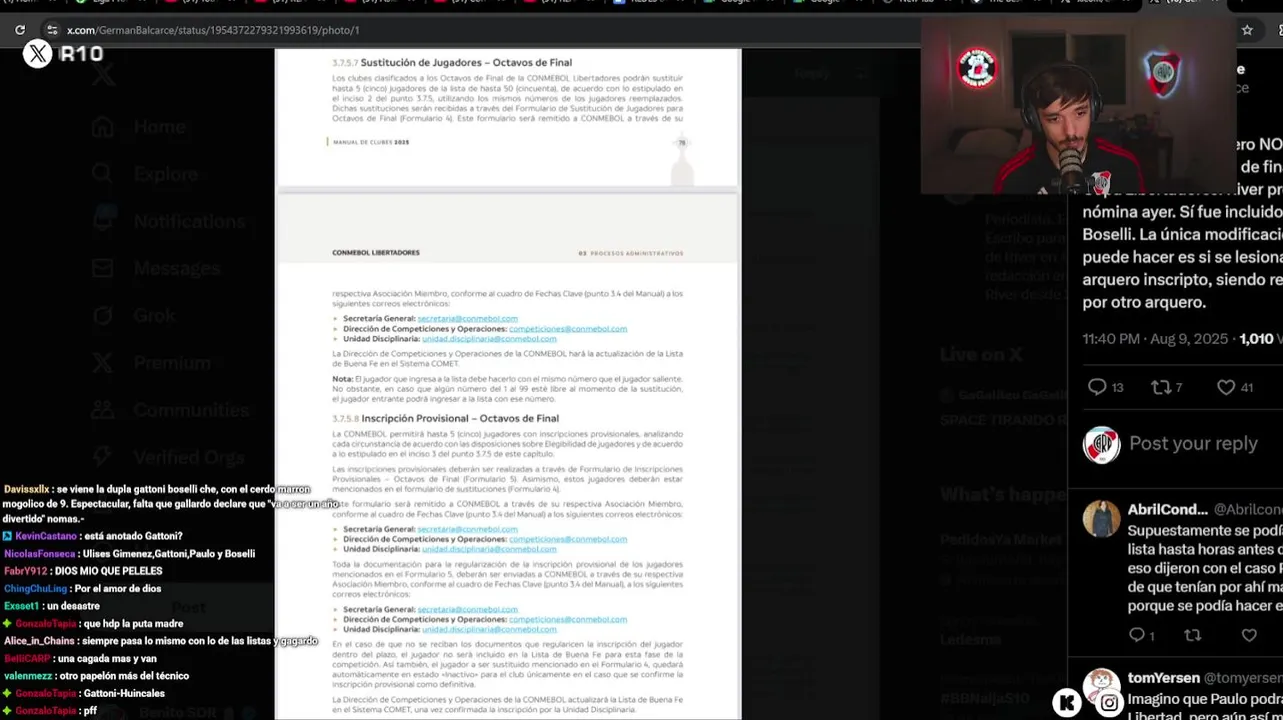The image size is (1283, 720).
Task: Click chat message from NicolasFonseca
Action: tap(129, 553)
